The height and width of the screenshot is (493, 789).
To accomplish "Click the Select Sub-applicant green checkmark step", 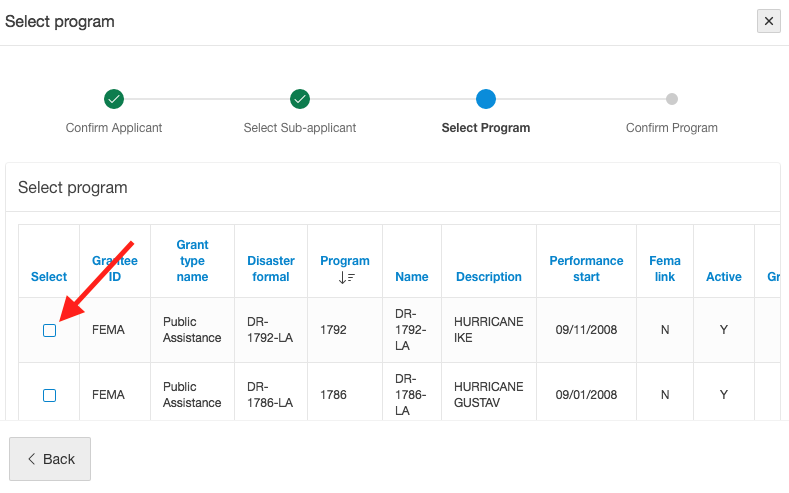I will (300, 99).
